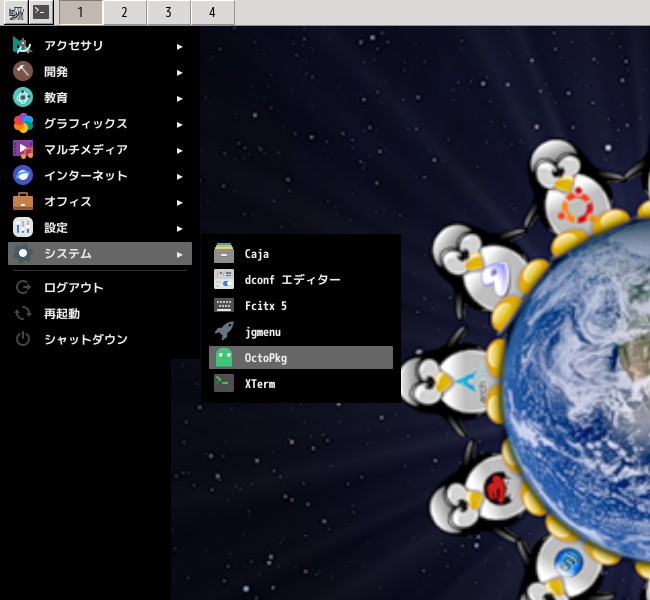Click the Accessories (アクセサリ) category icon
Screen dimensions: 650x600
point(23,46)
